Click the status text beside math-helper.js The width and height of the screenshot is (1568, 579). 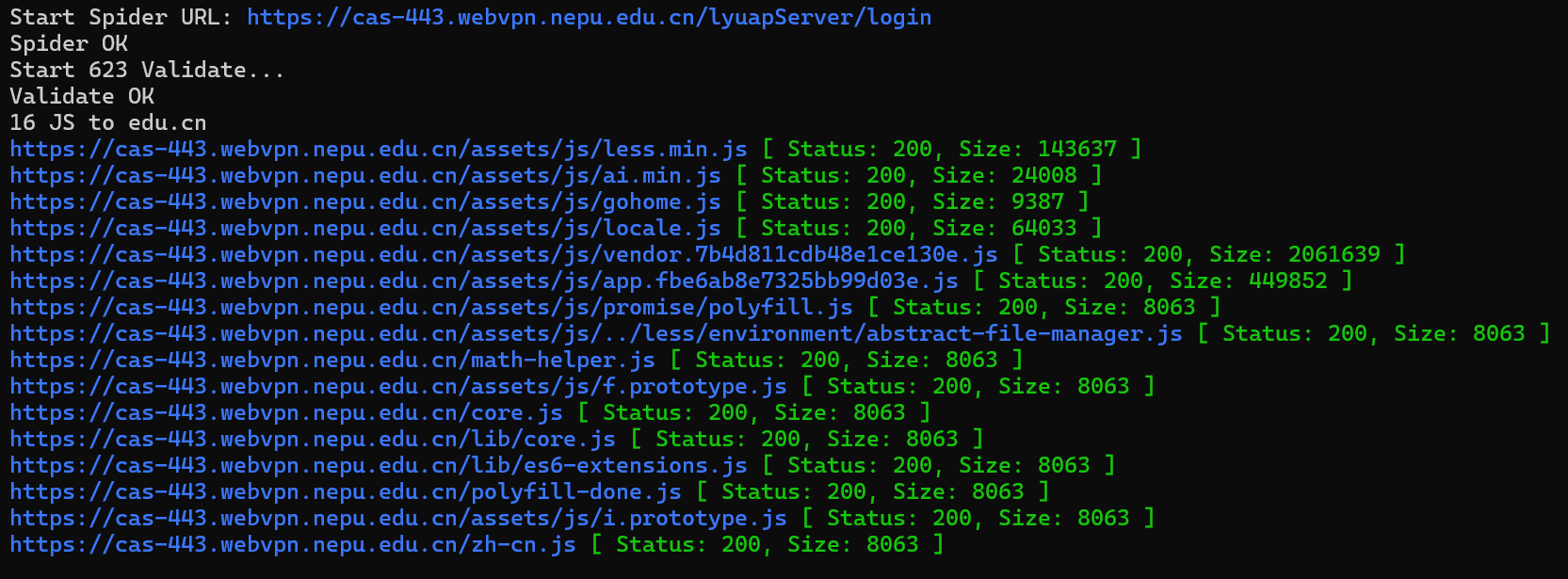pos(847,361)
